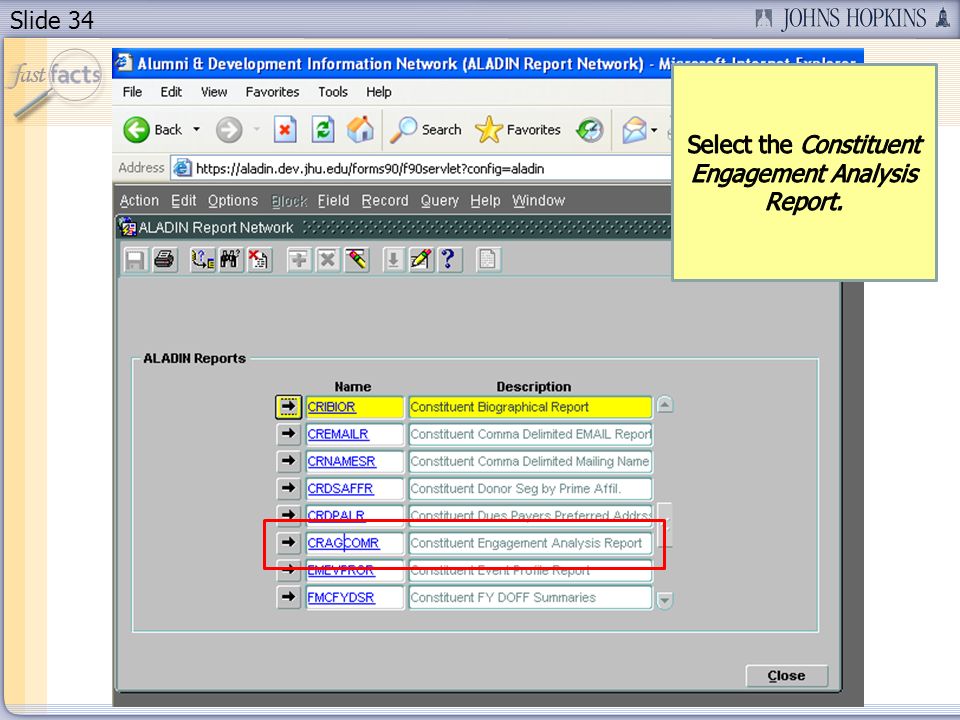The width and height of the screenshot is (960, 720).
Task: Open the Search magnifier in browser toolbar
Action: [426, 130]
